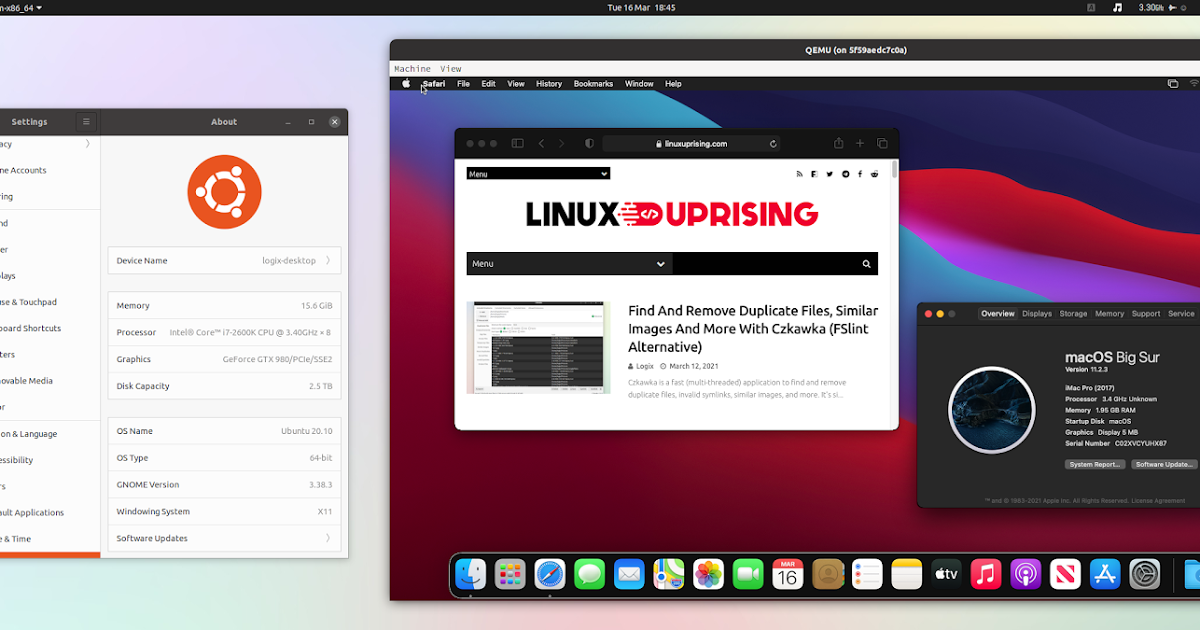
Task: Open the History menu
Action: click(x=549, y=84)
